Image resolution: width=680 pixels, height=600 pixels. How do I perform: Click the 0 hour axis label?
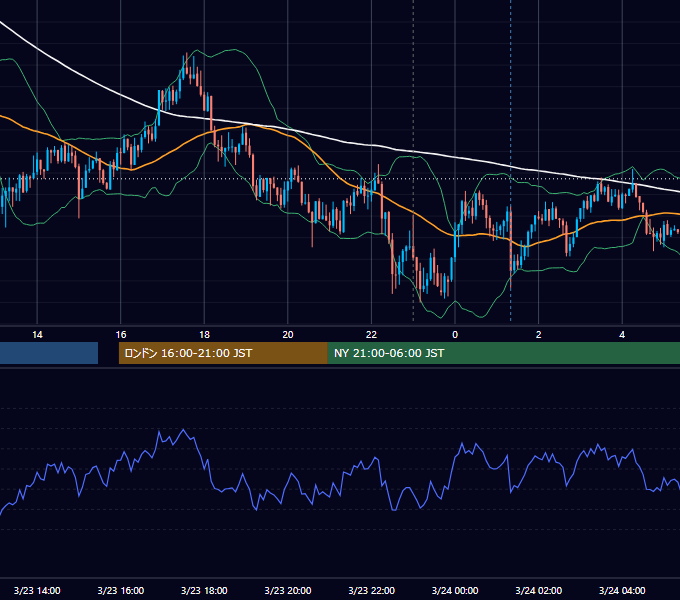pyautogui.click(x=455, y=335)
